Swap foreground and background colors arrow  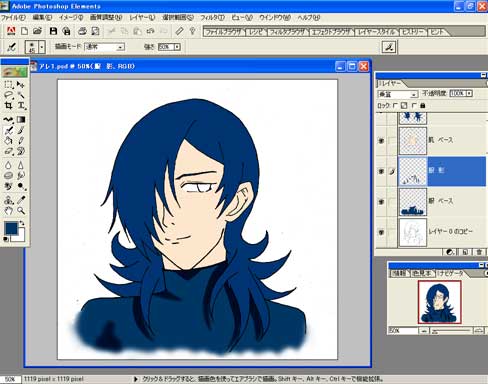22,223
